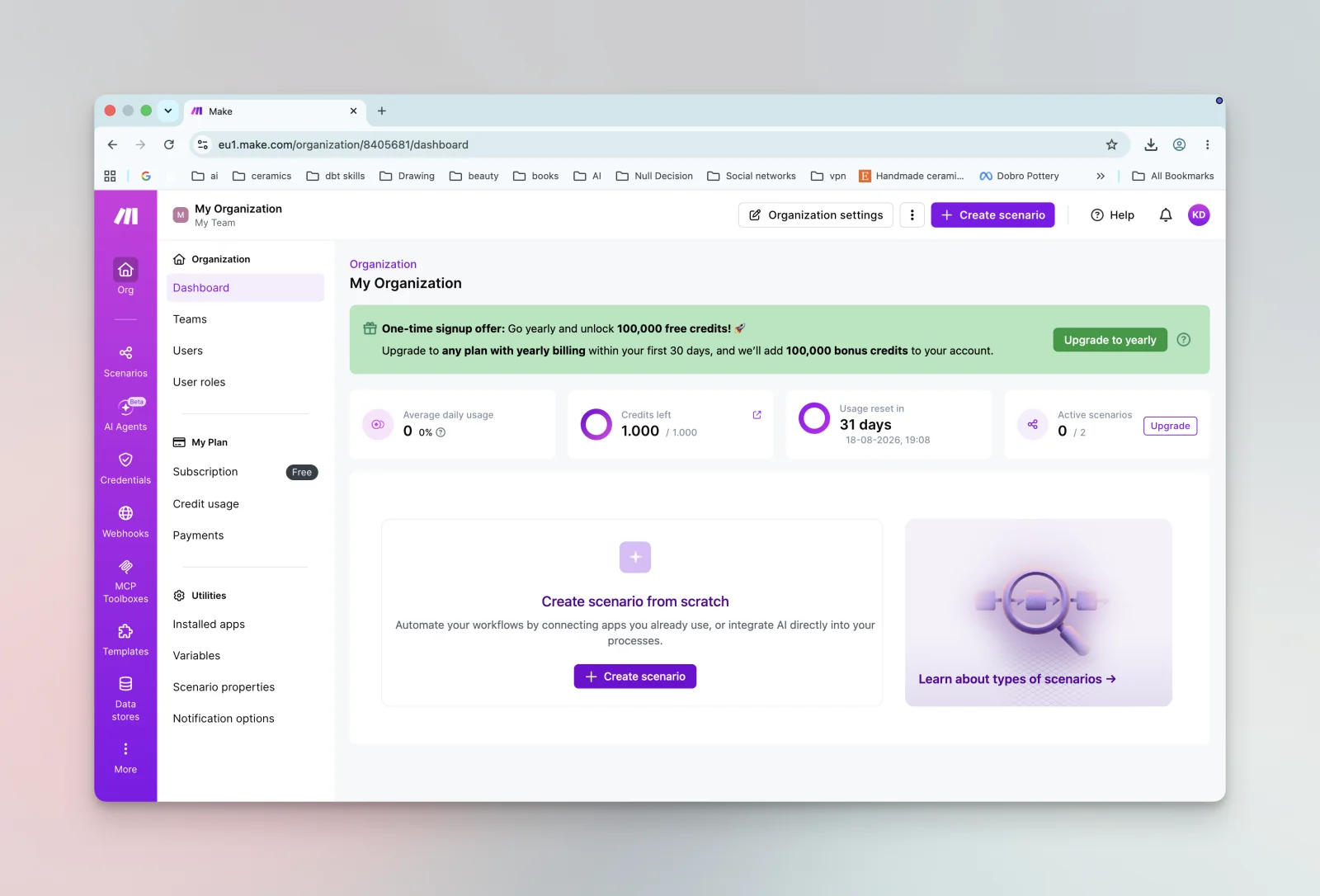
Task: Open Variables under Utilities
Action: coord(196,656)
